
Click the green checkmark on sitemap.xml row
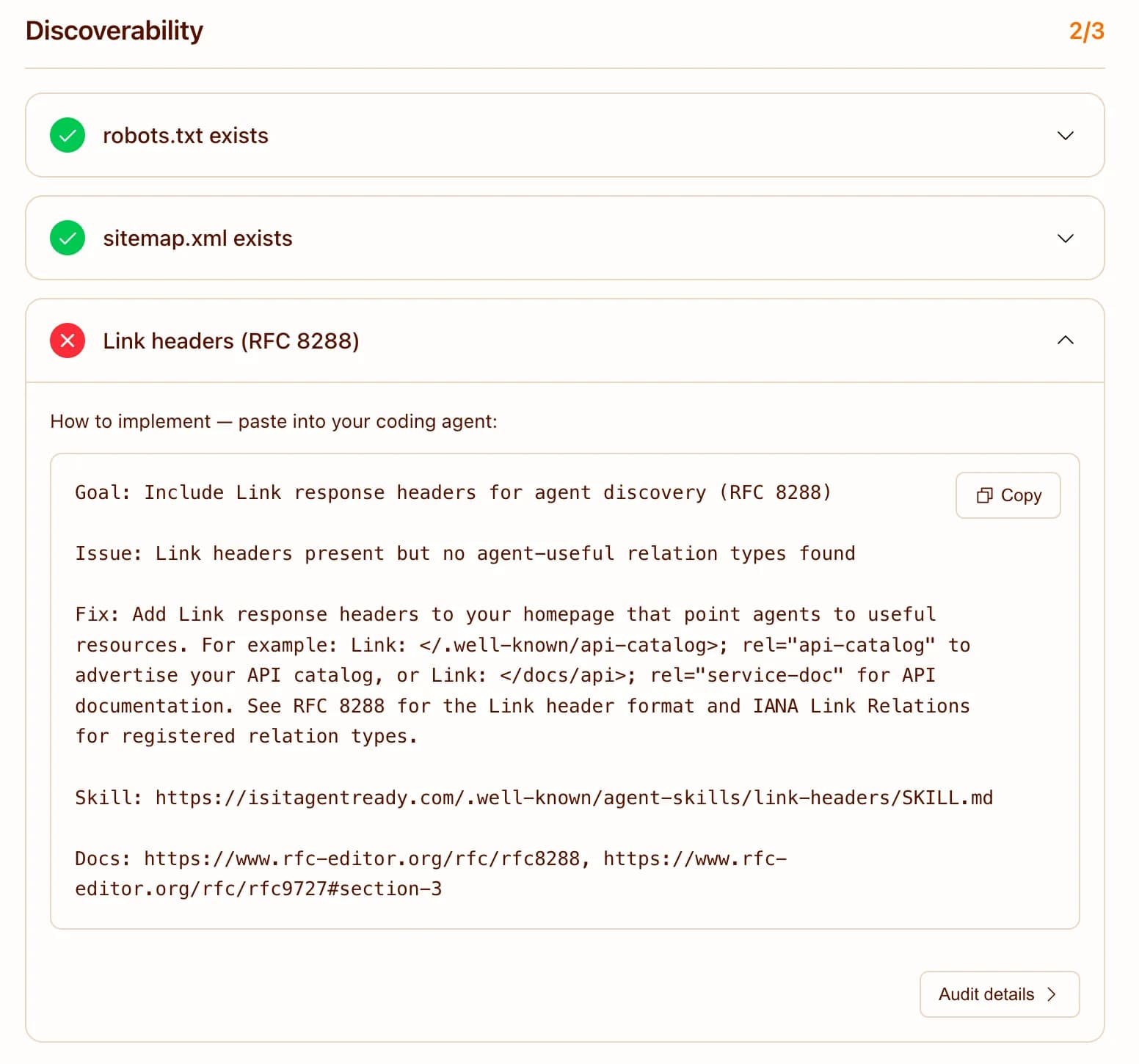(x=67, y=238)
